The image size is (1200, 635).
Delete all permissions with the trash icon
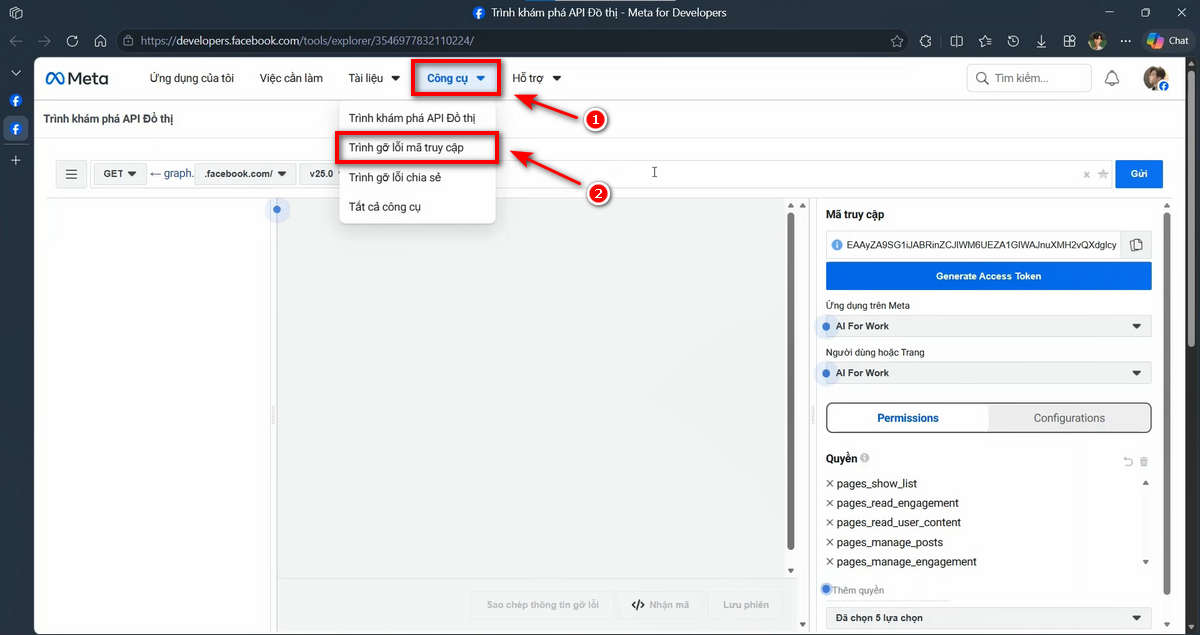click(x=1144, y=461)
